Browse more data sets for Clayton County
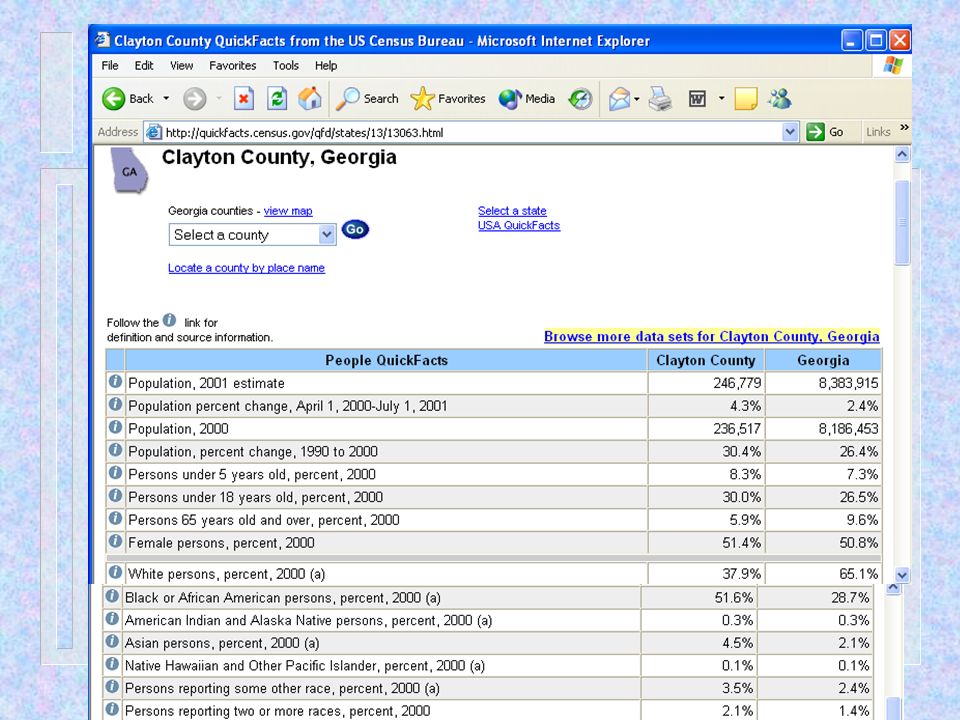Image resolution: width=960 pixels, height=720 pixels. [x=711, y=336]
